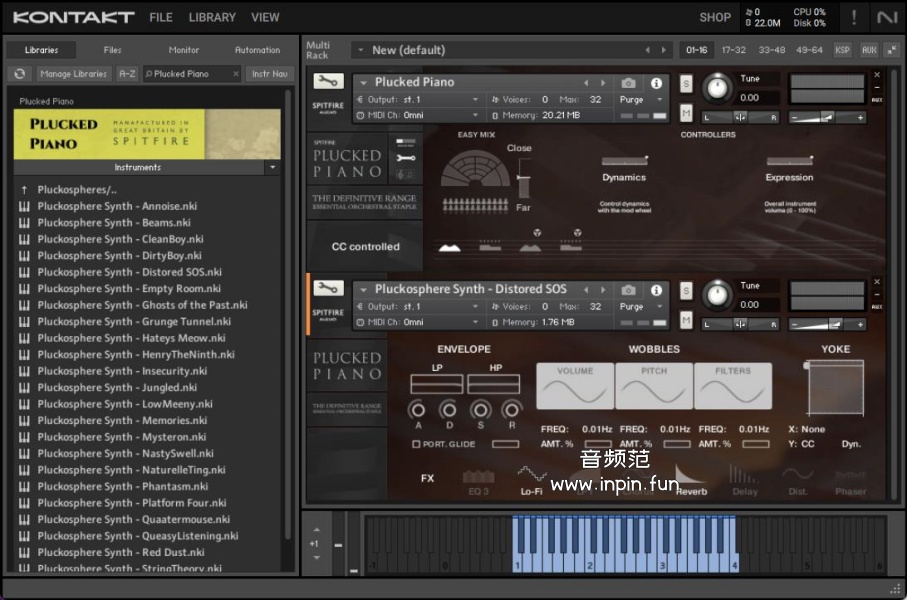
Task: Open the Purge dropdown for Plucked Piano
Action: pyautogui.click(x=641, y=100)
